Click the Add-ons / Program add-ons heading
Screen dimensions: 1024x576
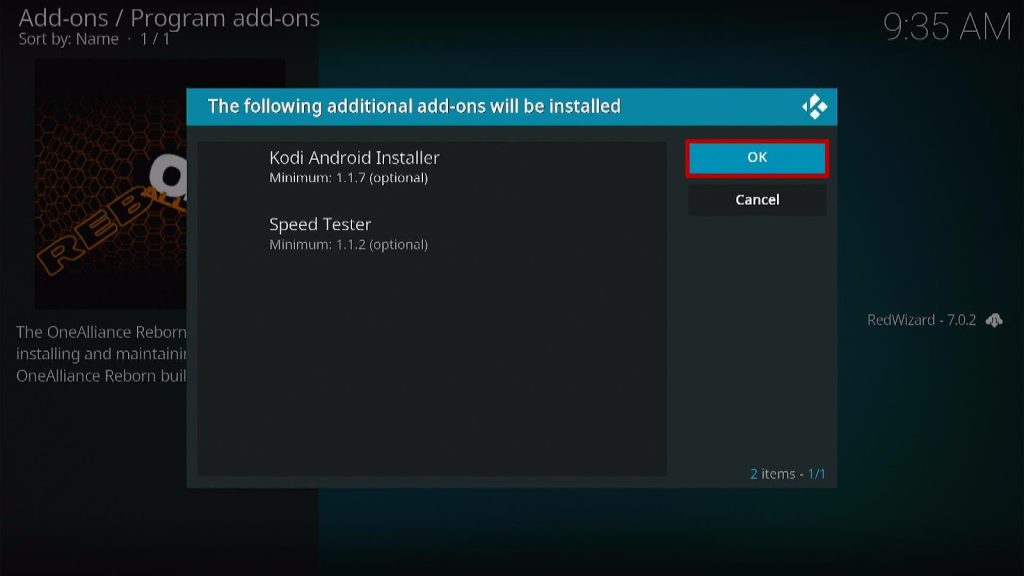click(x=169, y=18)
